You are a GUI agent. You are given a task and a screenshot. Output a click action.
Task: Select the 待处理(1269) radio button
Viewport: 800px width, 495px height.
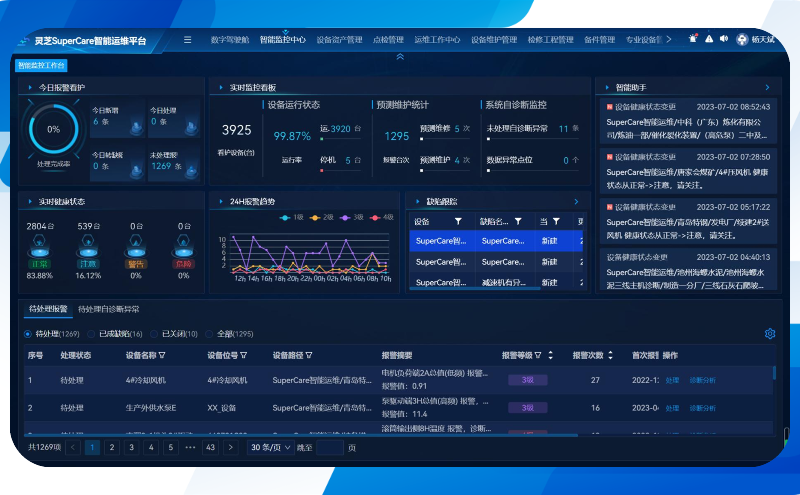tap(28, 334)
